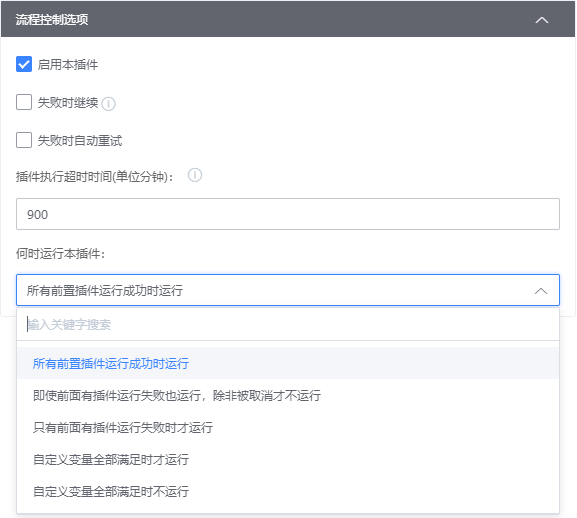Viewport: 577px width, 518px height.
Task: Select option 只有前面有插件运行失败时才运行
Action: click(288, 427)
